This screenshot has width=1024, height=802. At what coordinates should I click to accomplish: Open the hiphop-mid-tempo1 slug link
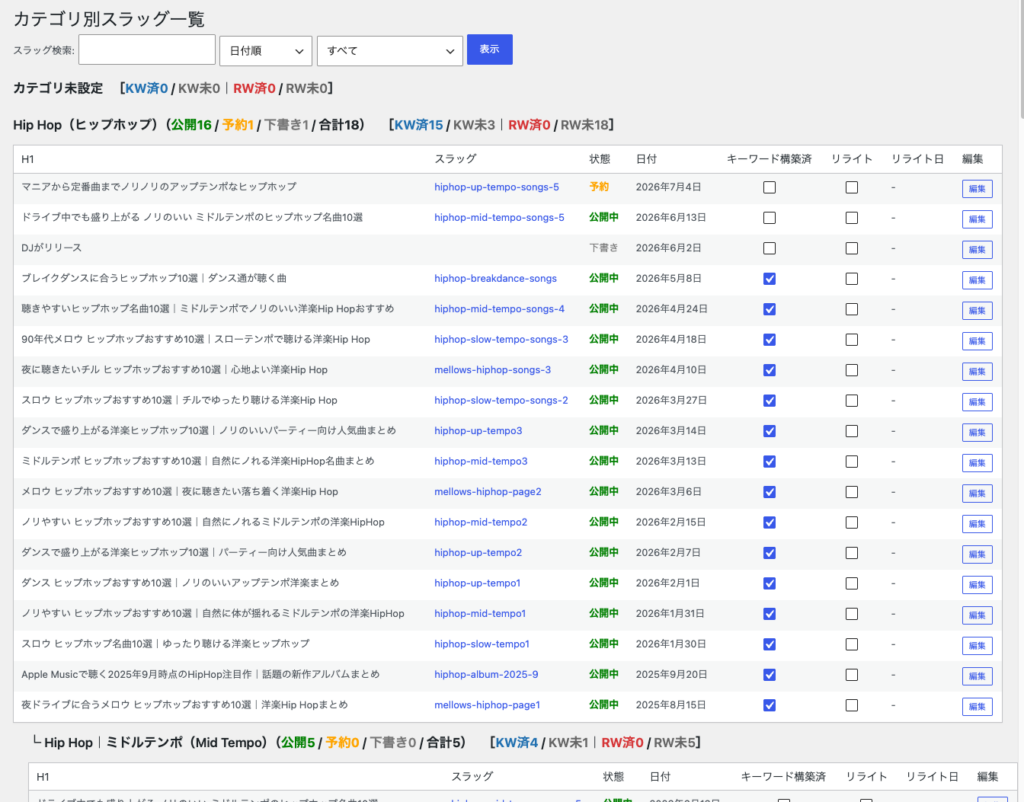(480, 613)
